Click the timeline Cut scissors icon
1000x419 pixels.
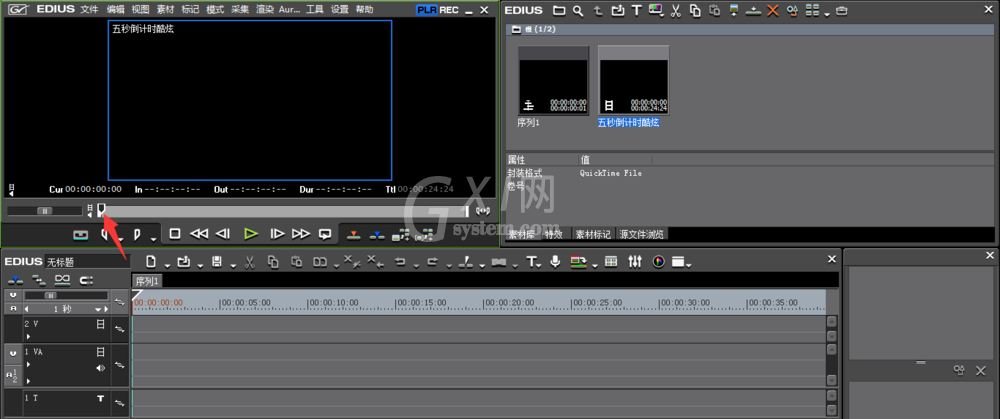(249, 261)
